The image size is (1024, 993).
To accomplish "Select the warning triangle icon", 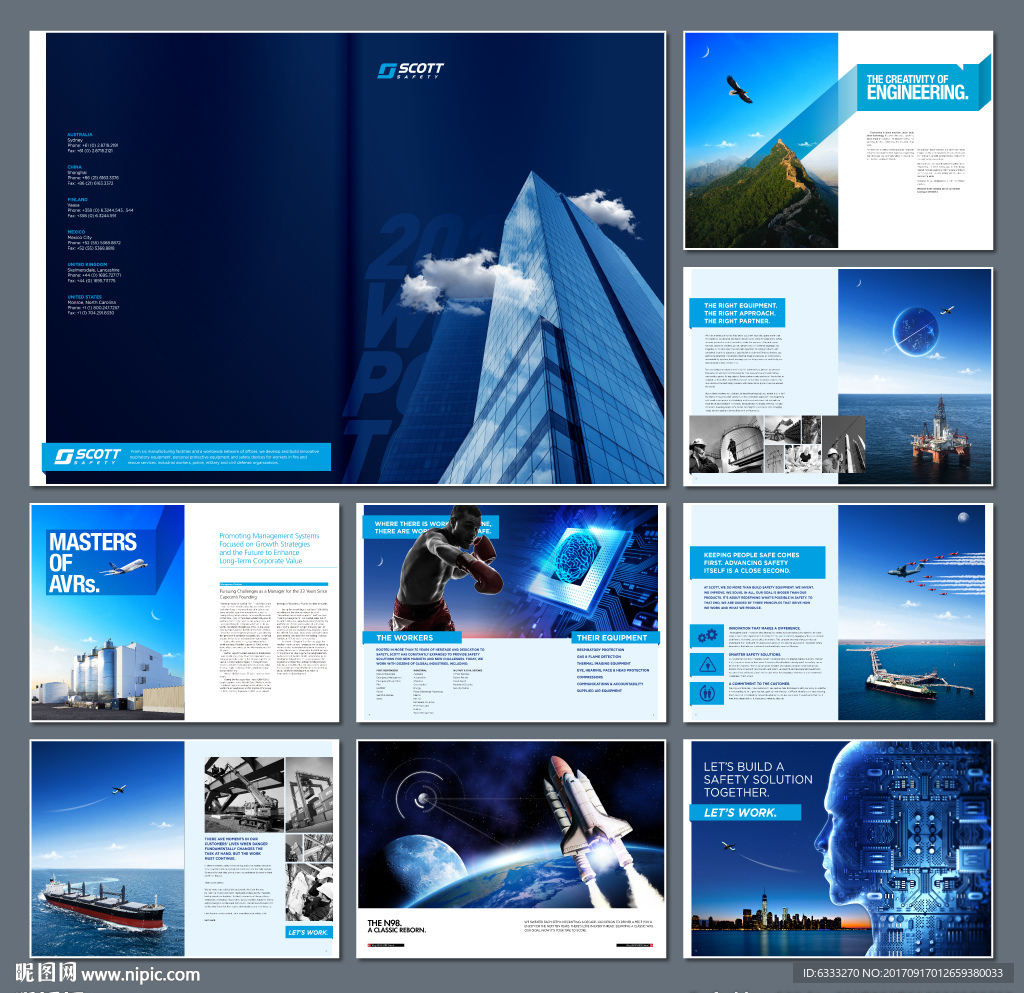I will [x=707, y=665].
